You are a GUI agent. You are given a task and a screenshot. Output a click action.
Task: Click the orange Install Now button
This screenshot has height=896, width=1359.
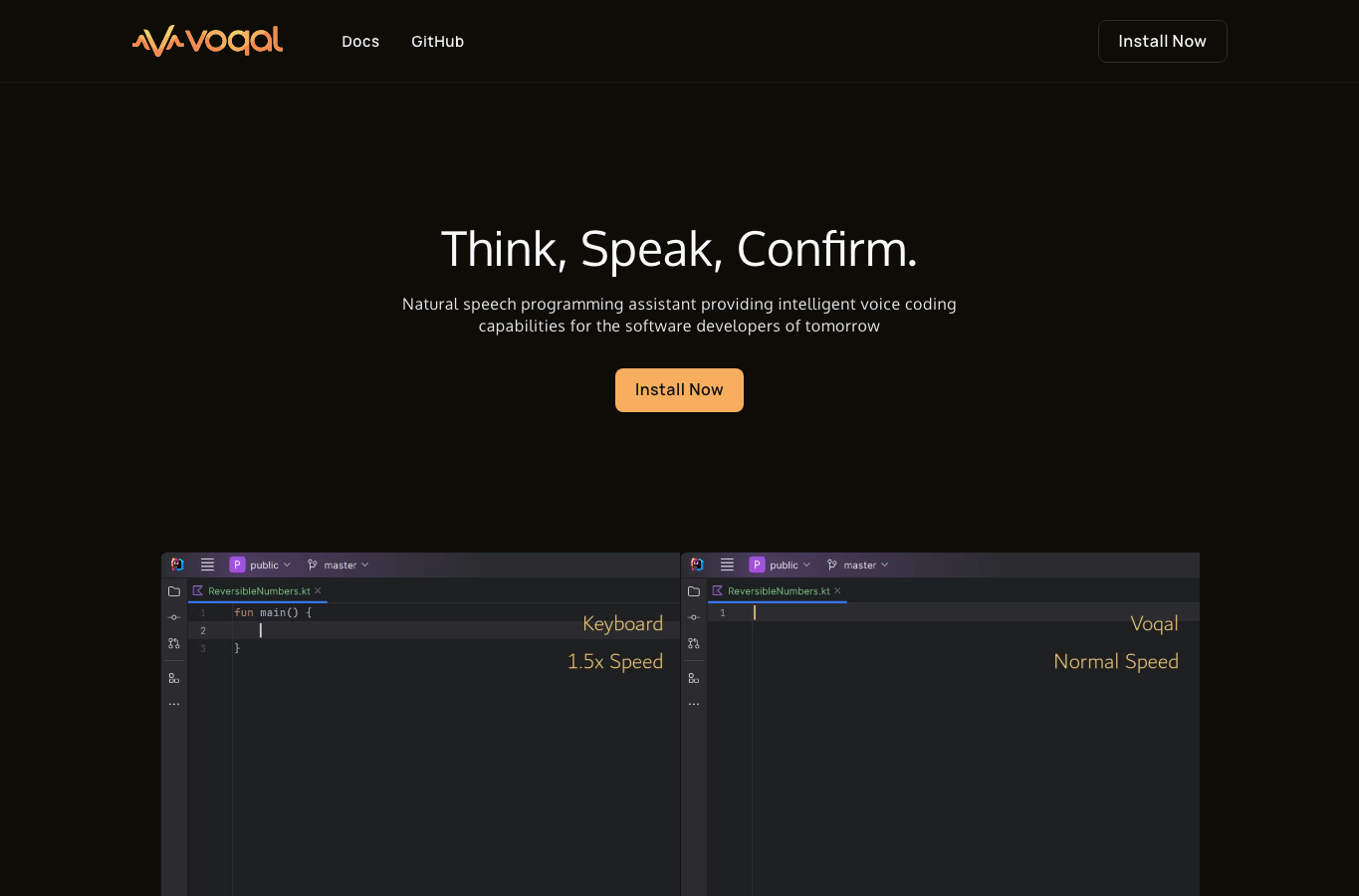tap(679, 390)
